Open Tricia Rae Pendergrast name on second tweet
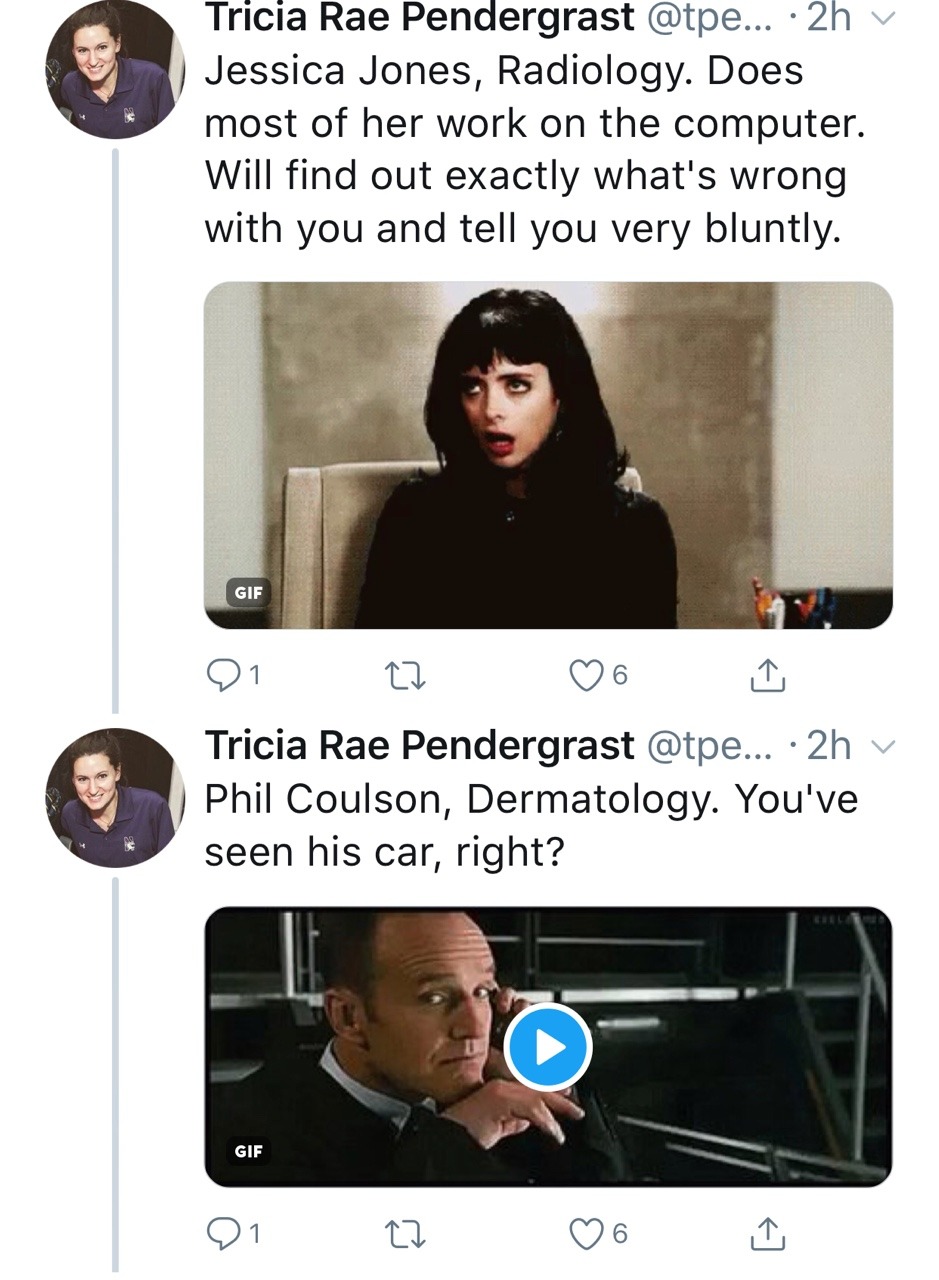Image resolution: width=939 pixels, height=1280 pixels. click(x=419, y=745)
